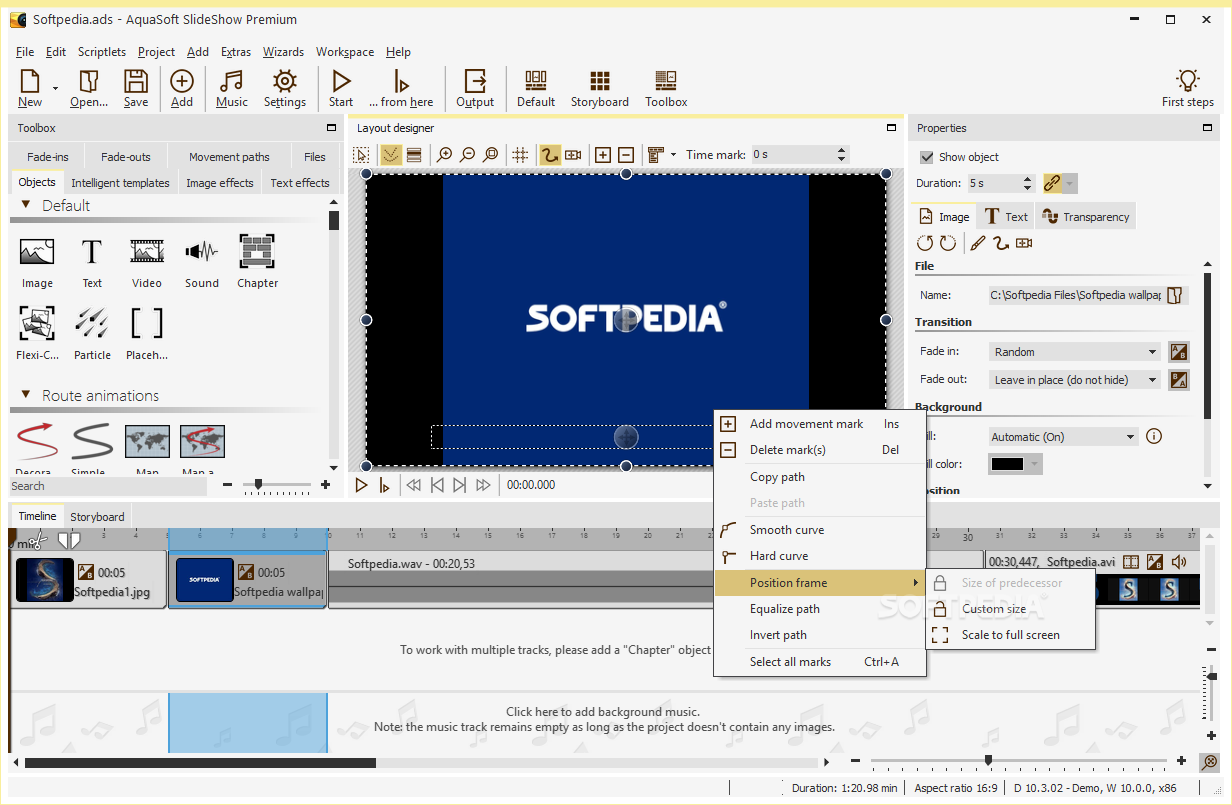
Task: Toggle movement path mode in designer toolbar
Action: [x=550, y=155]
